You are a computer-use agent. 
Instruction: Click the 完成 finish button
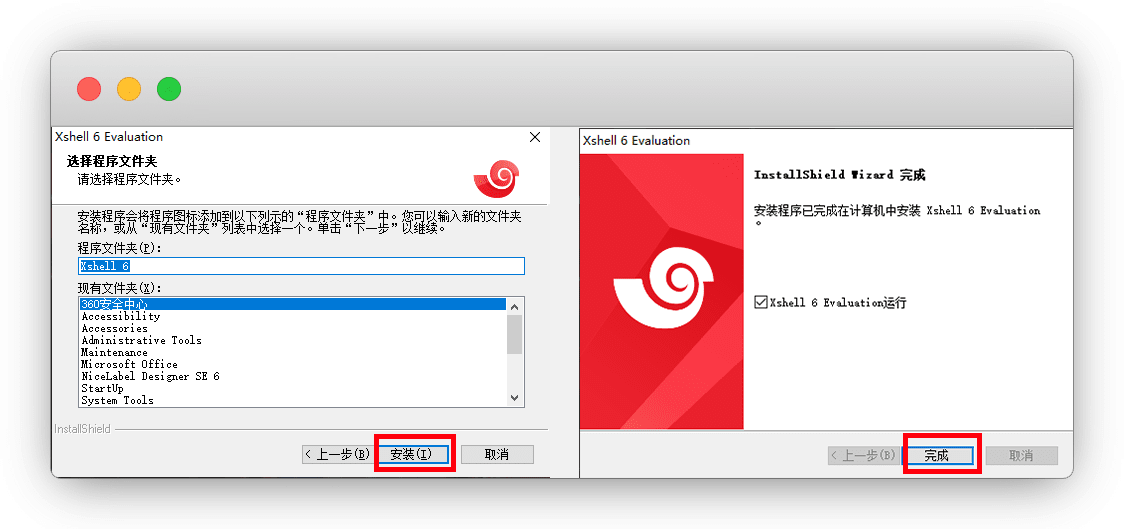tap(937, 456)
